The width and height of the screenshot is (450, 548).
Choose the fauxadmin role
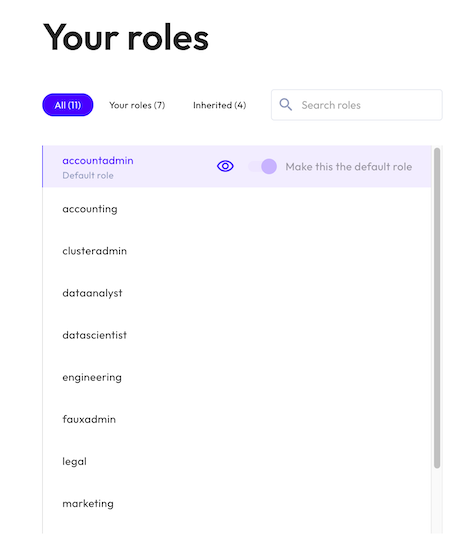237,419
